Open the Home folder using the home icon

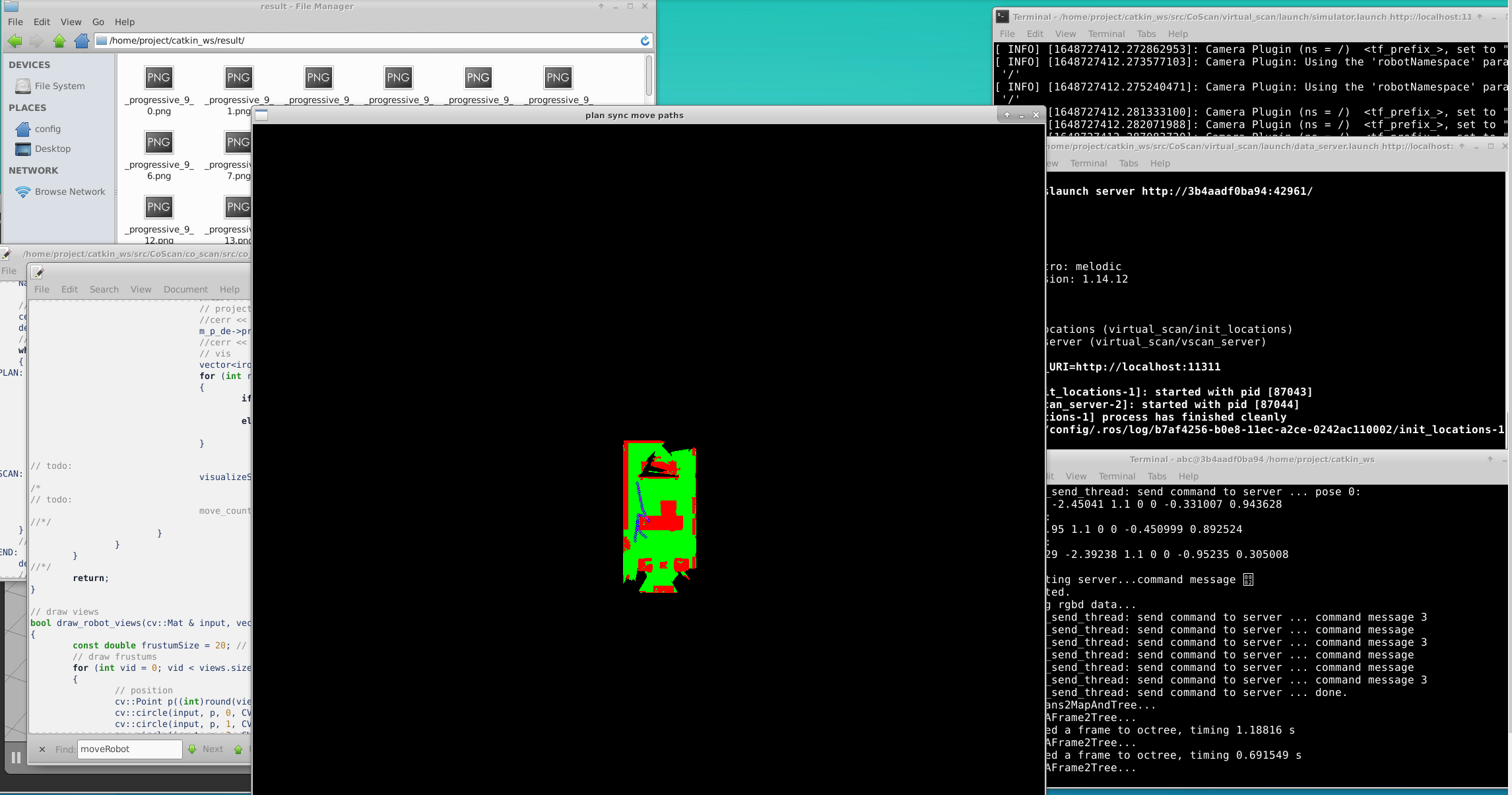point(81,41)
